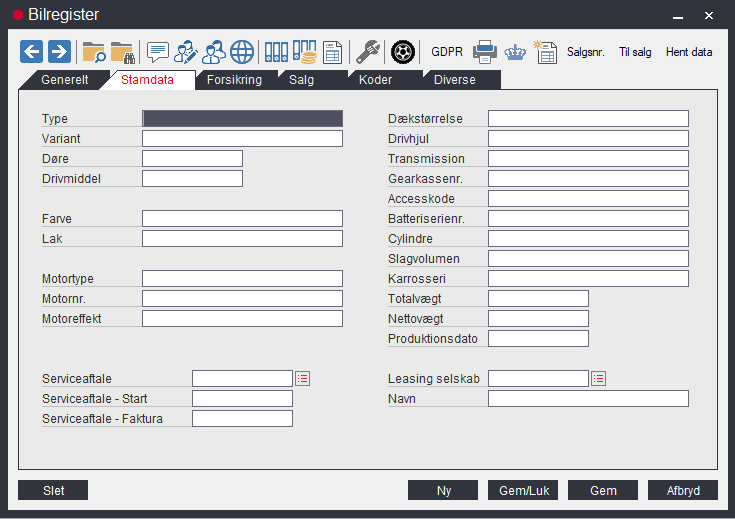Click the wrench service icon

pos(368,51)
